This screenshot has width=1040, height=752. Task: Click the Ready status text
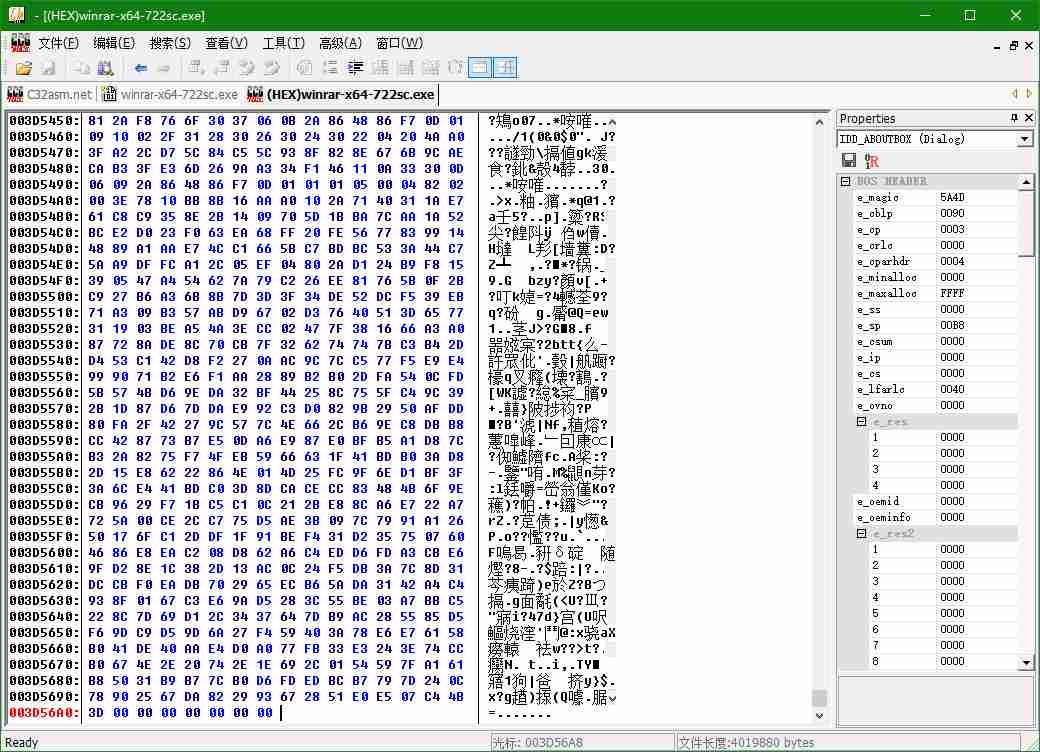pyautogui.click(x=21, y=743)
